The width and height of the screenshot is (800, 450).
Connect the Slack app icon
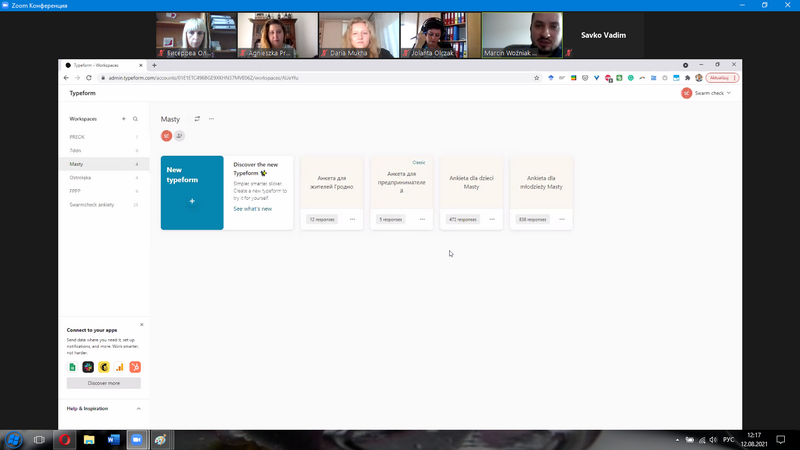click(x=88, y=367)
